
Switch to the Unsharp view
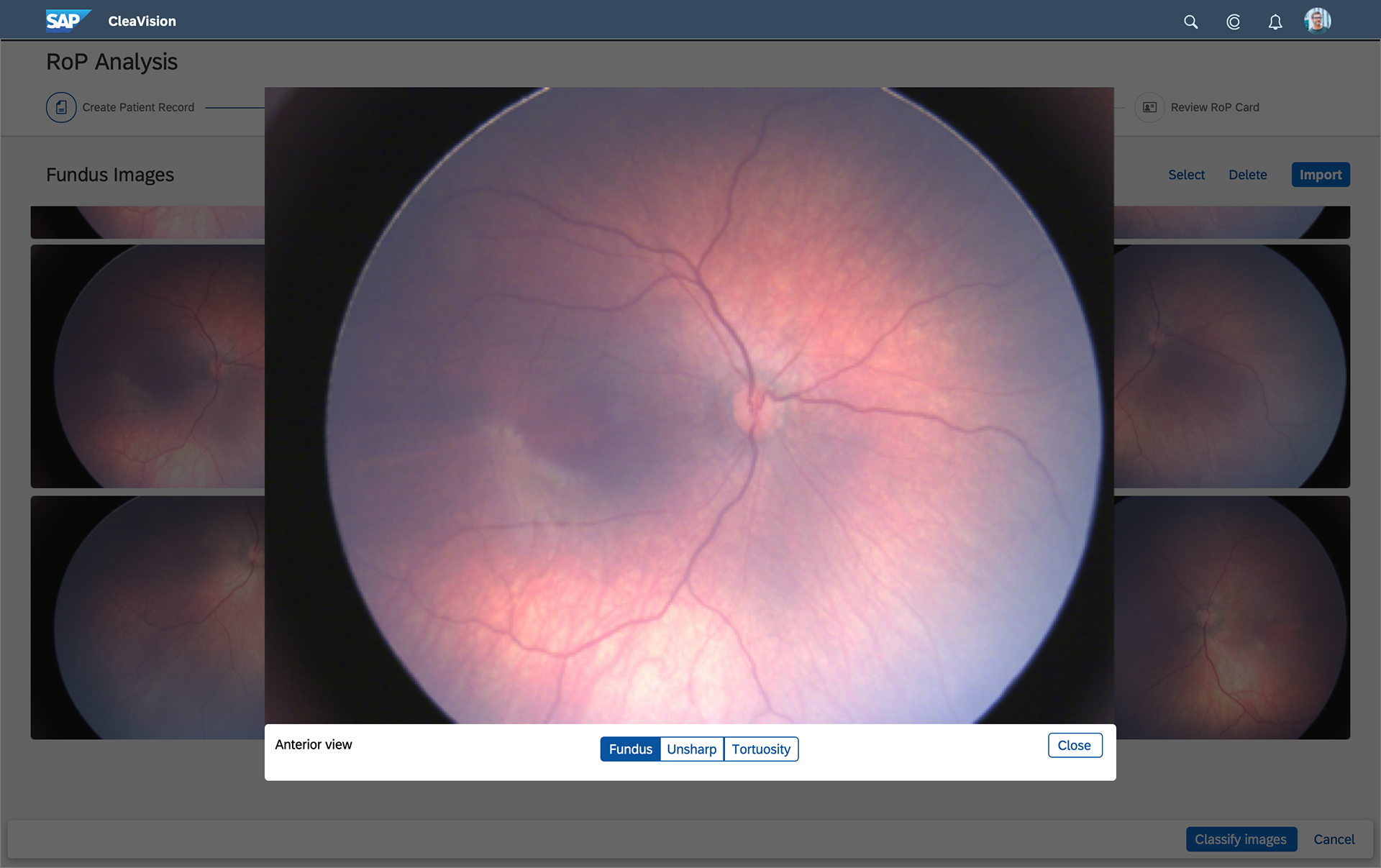coord(691,749)
